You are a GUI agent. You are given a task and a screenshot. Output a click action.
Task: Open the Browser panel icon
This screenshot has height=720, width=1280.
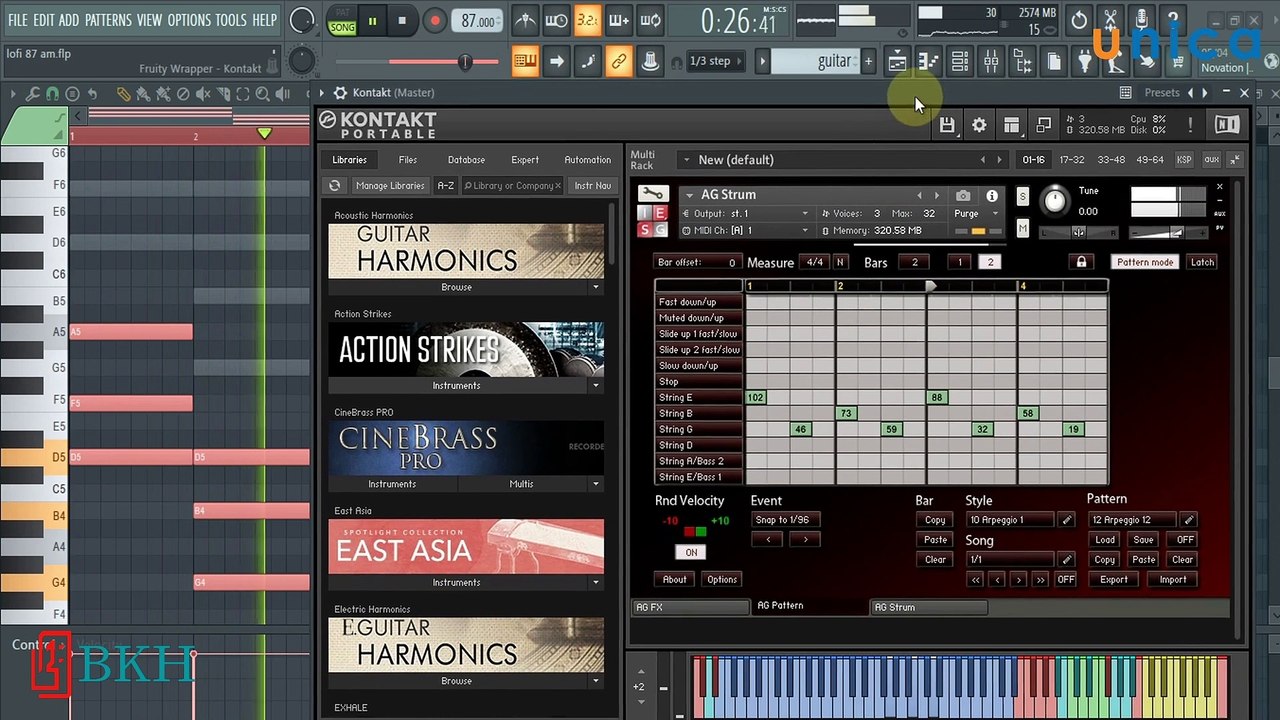pos(1022,62)
